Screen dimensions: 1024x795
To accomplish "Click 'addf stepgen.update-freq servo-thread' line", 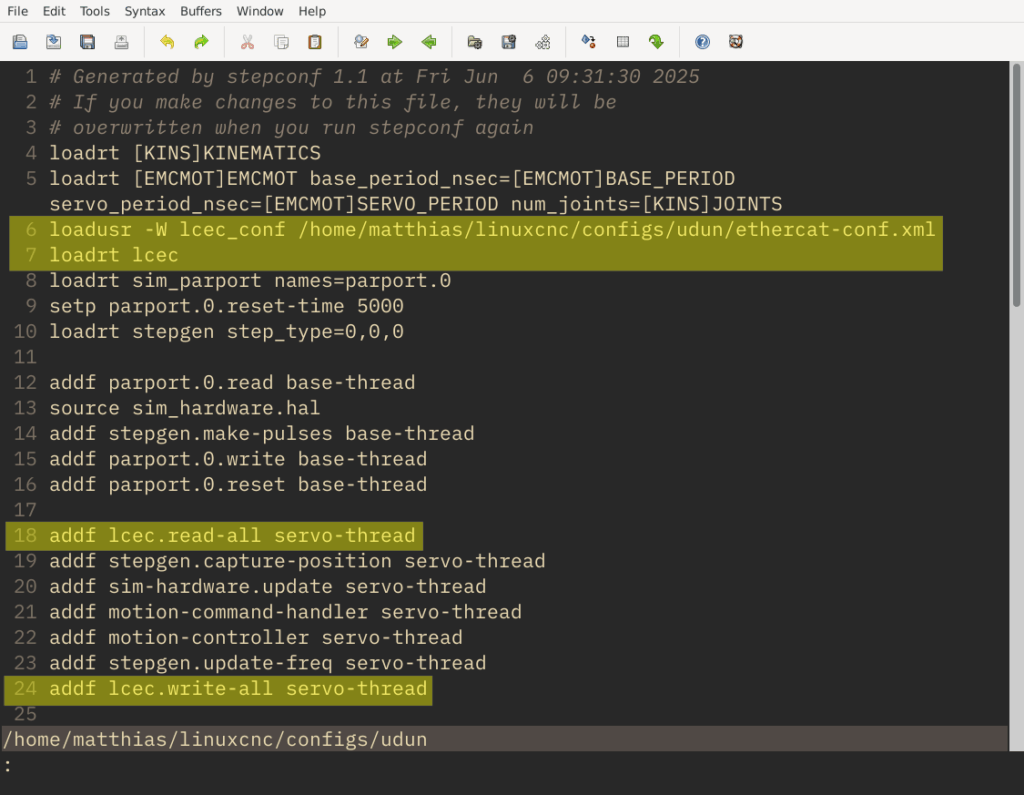I will pyautogui.click(x=268, y=663).
